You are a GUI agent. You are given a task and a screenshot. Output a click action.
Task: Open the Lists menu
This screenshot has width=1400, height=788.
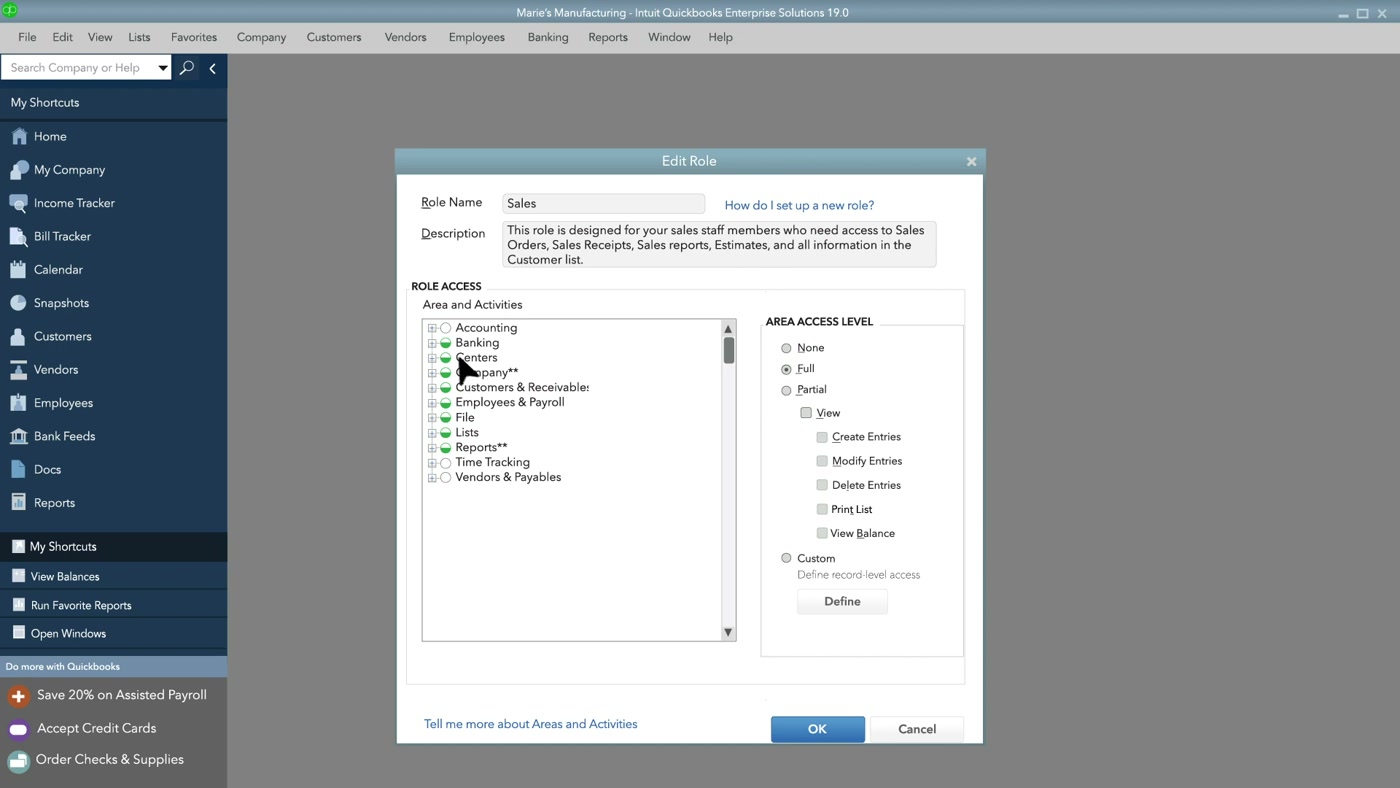[139, 37]
